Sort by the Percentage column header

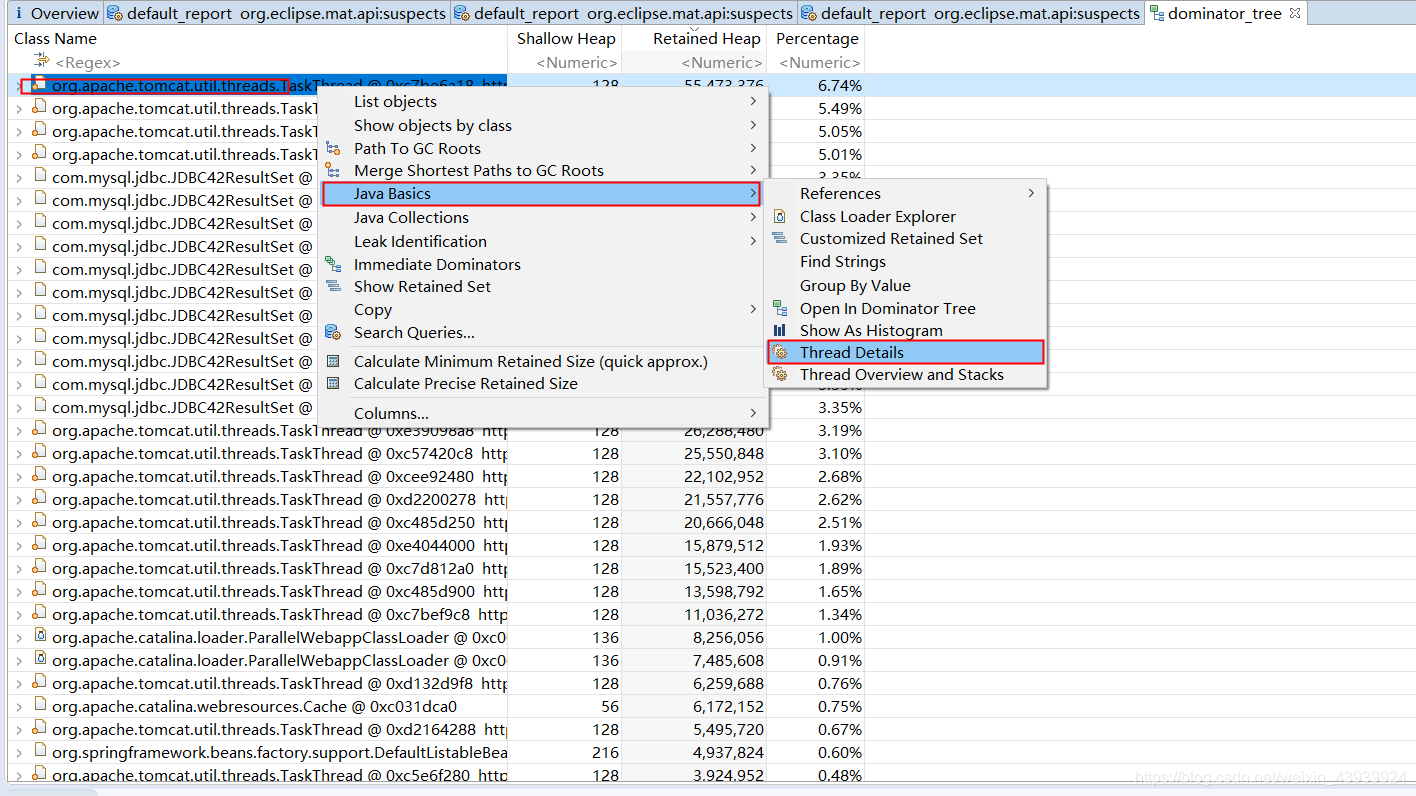816,39
